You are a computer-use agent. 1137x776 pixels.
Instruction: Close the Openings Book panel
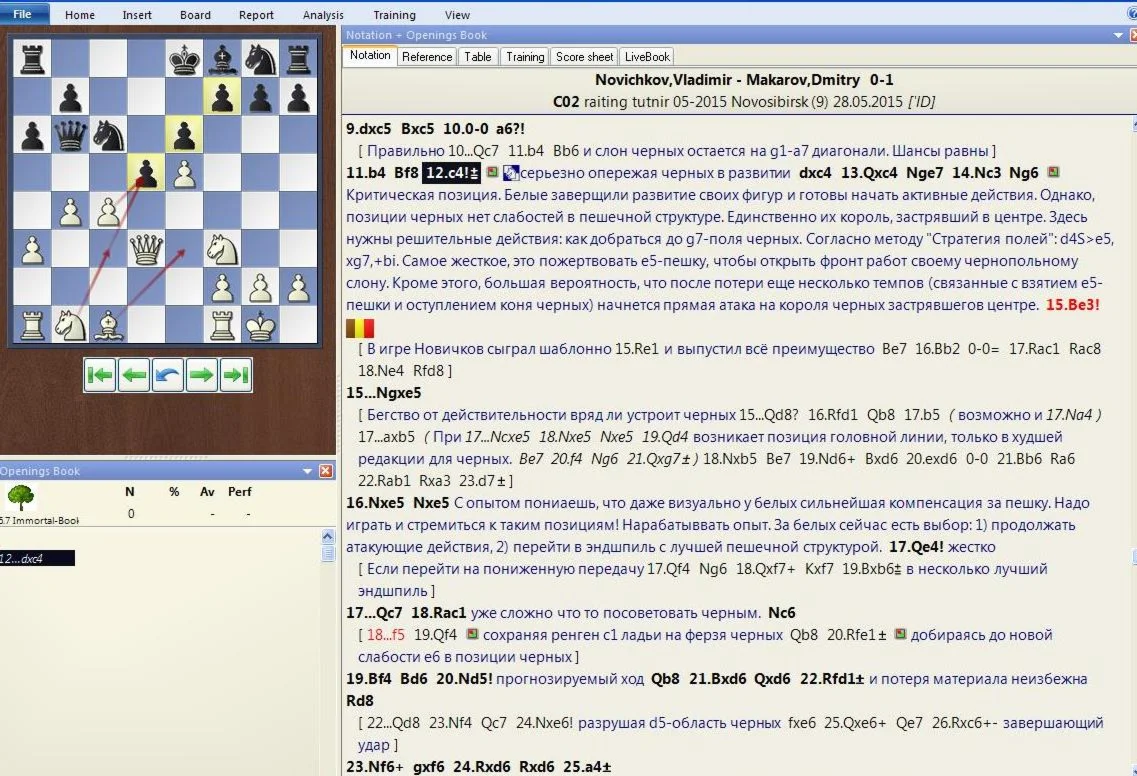(x=326, y=471)
